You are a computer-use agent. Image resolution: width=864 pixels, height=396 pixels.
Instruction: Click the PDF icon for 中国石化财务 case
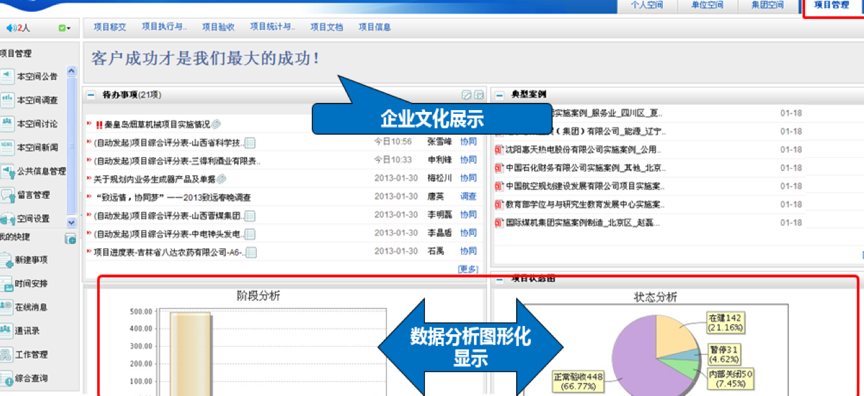(500, 167)
